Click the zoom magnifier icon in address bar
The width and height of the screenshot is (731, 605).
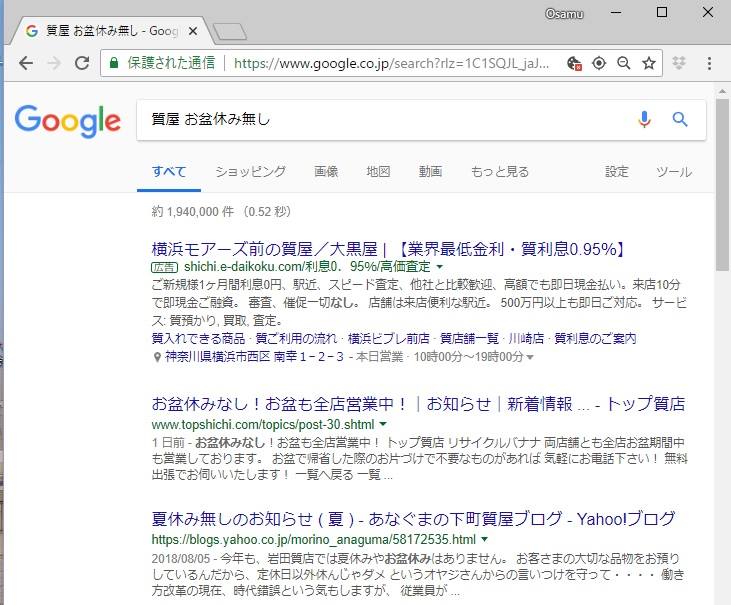coord(624,63)
